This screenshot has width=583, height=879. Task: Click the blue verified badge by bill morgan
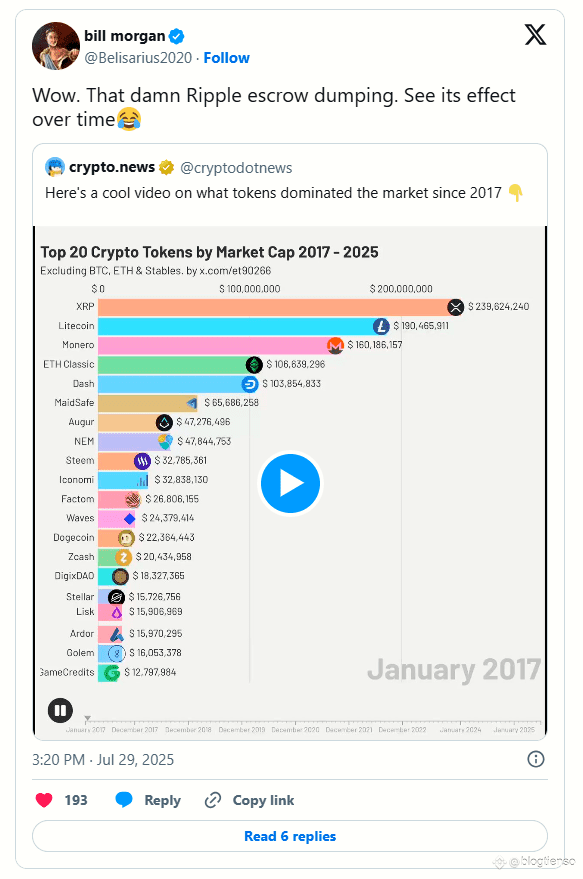(177, 36)
